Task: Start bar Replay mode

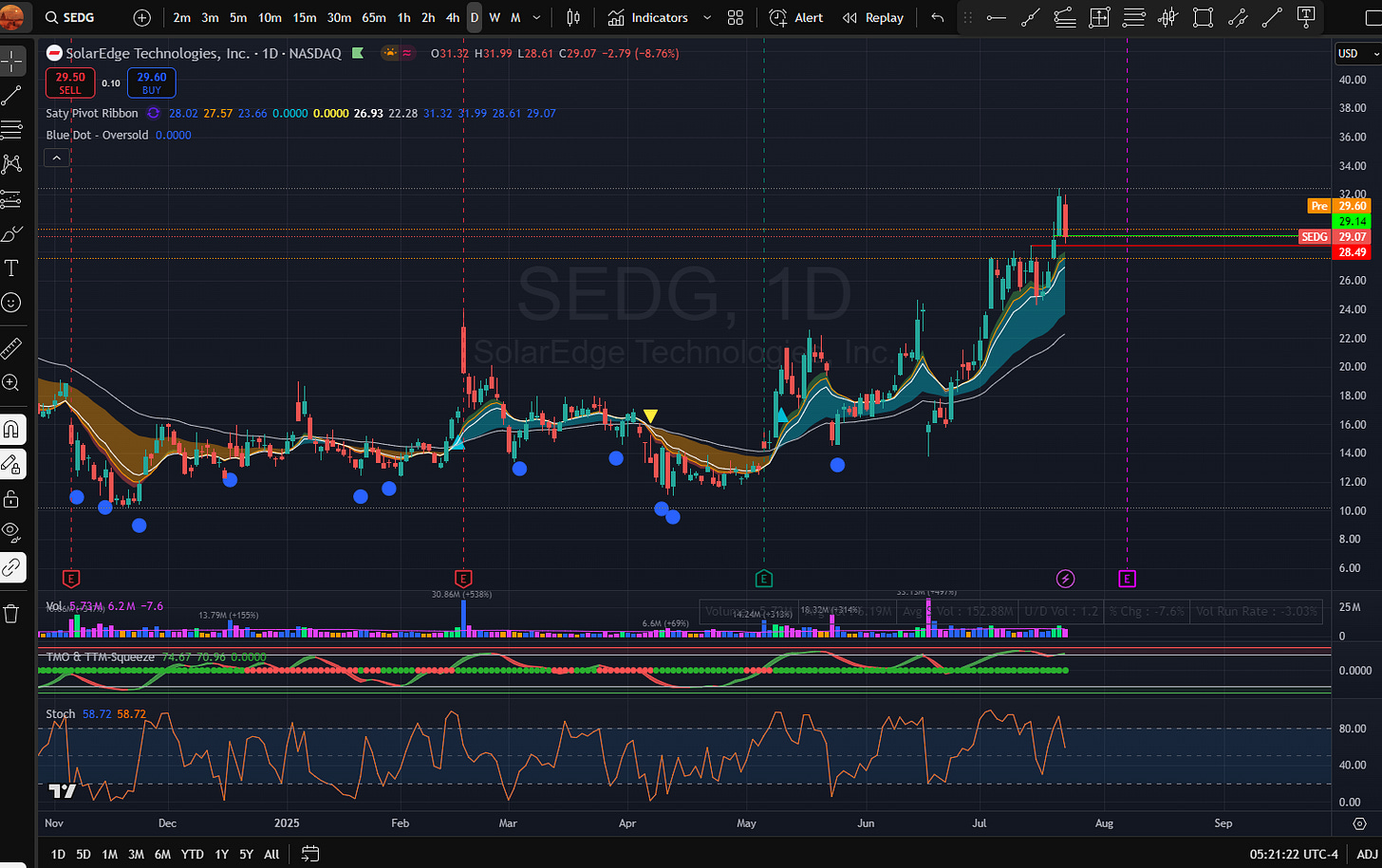Action: pyautogui.click(x=873, y=17)
